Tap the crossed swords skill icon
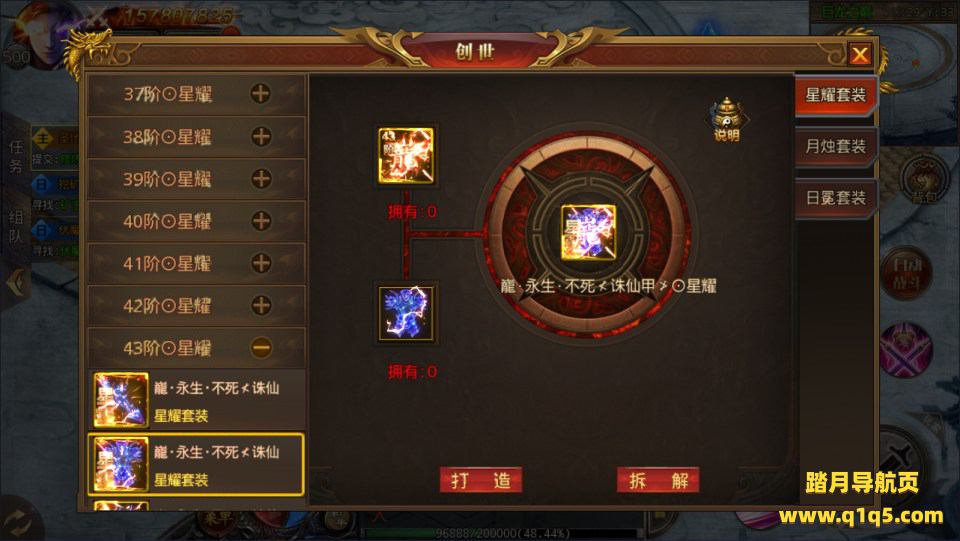This screenshot has height=541, width=960. pyautogui.click(x=906, y=349)
